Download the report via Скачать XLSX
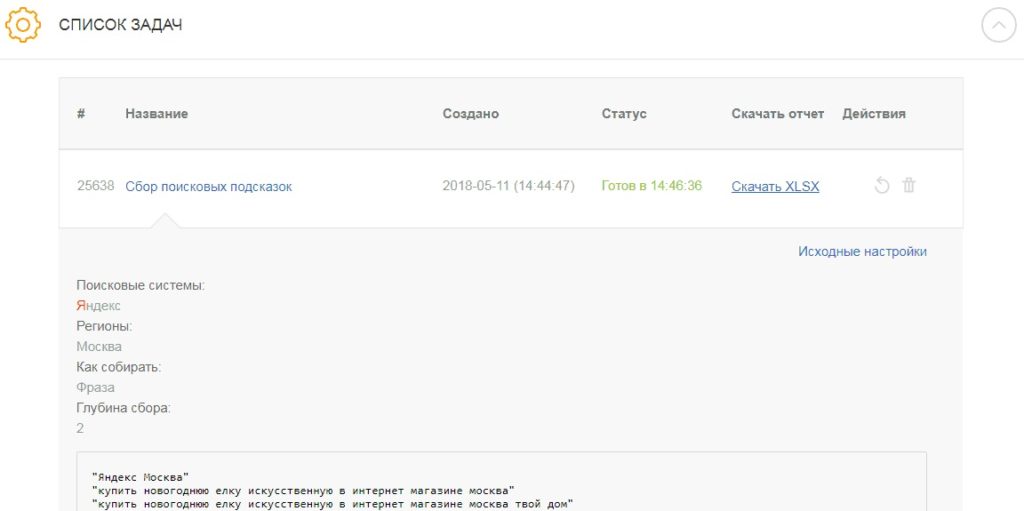The image size is (1024, 511). [775, 186]
